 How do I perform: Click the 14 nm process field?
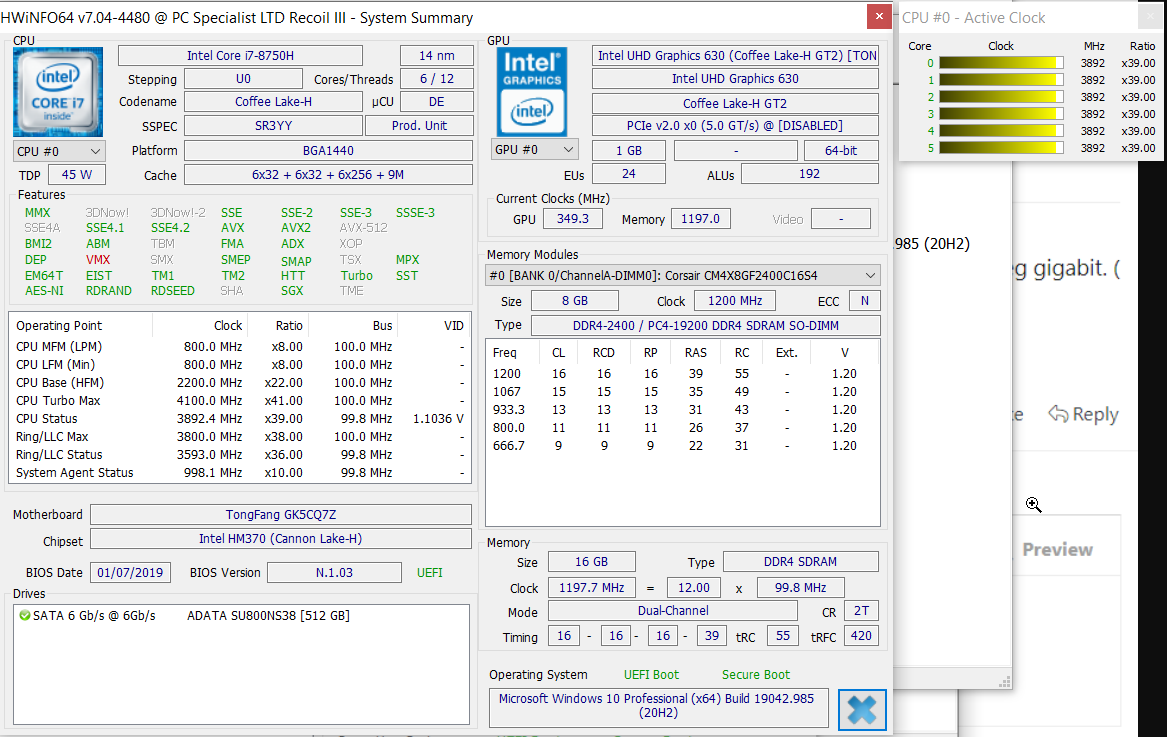(436, 56)
